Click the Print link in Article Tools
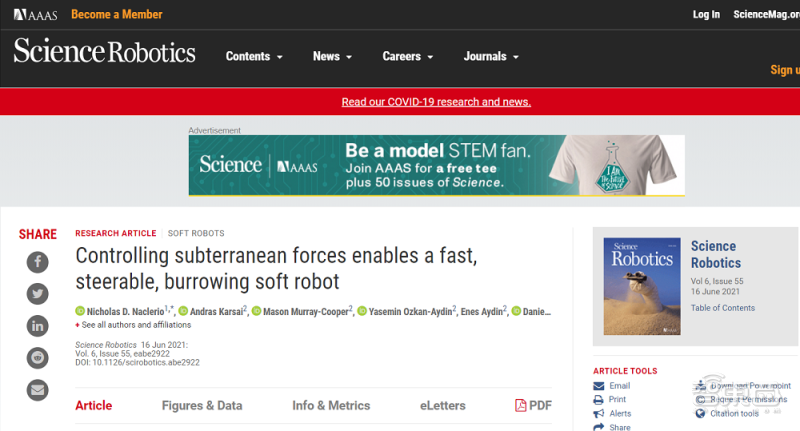Screen dimensions: 800x431 pos(617,399)
